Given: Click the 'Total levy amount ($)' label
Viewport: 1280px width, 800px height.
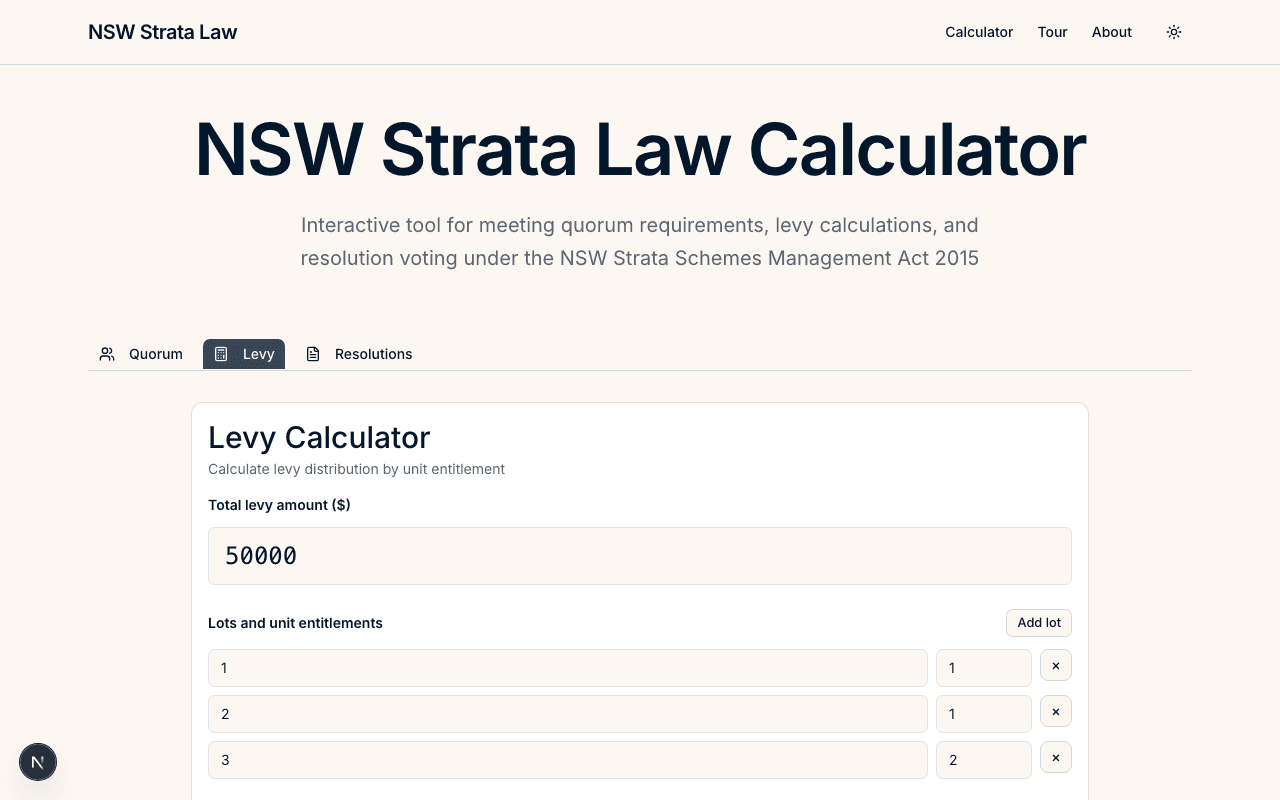Looking at the screenshot, I should [279, 505].
